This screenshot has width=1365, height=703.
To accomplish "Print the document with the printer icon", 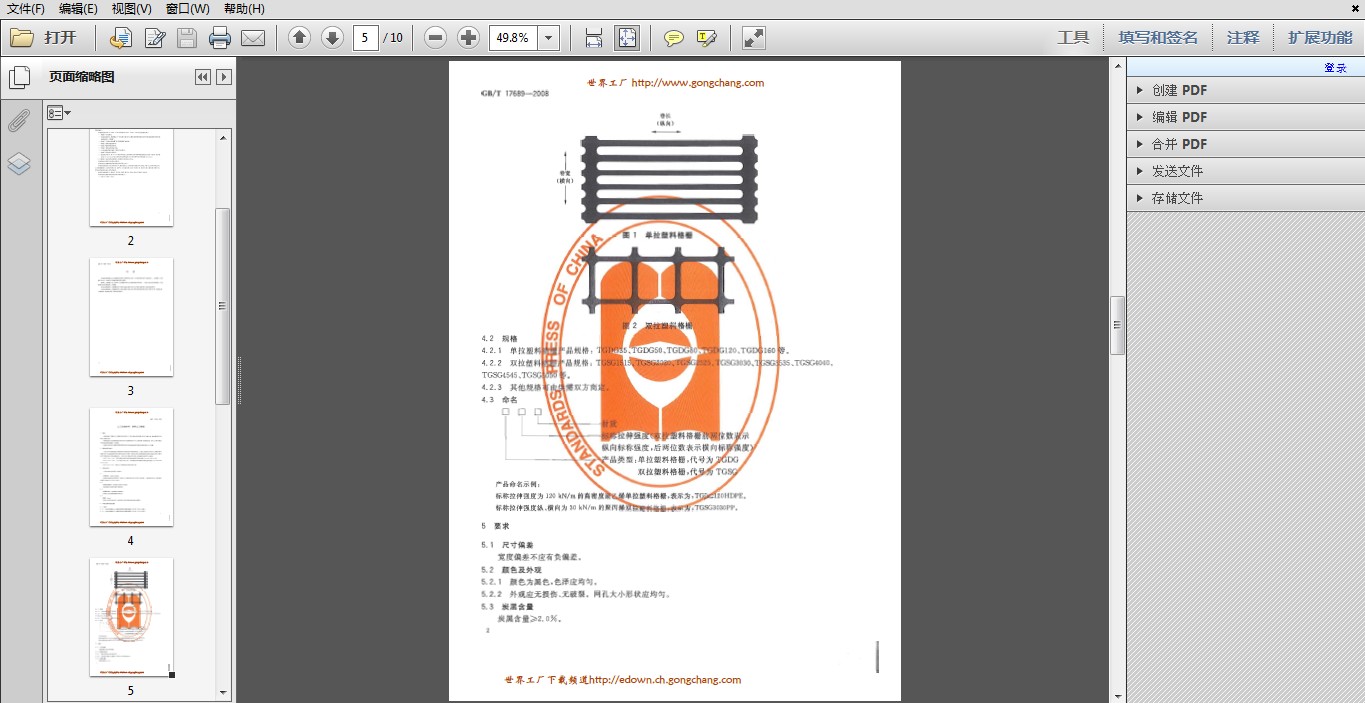I will pyautogui.click(x=220, y=38).
